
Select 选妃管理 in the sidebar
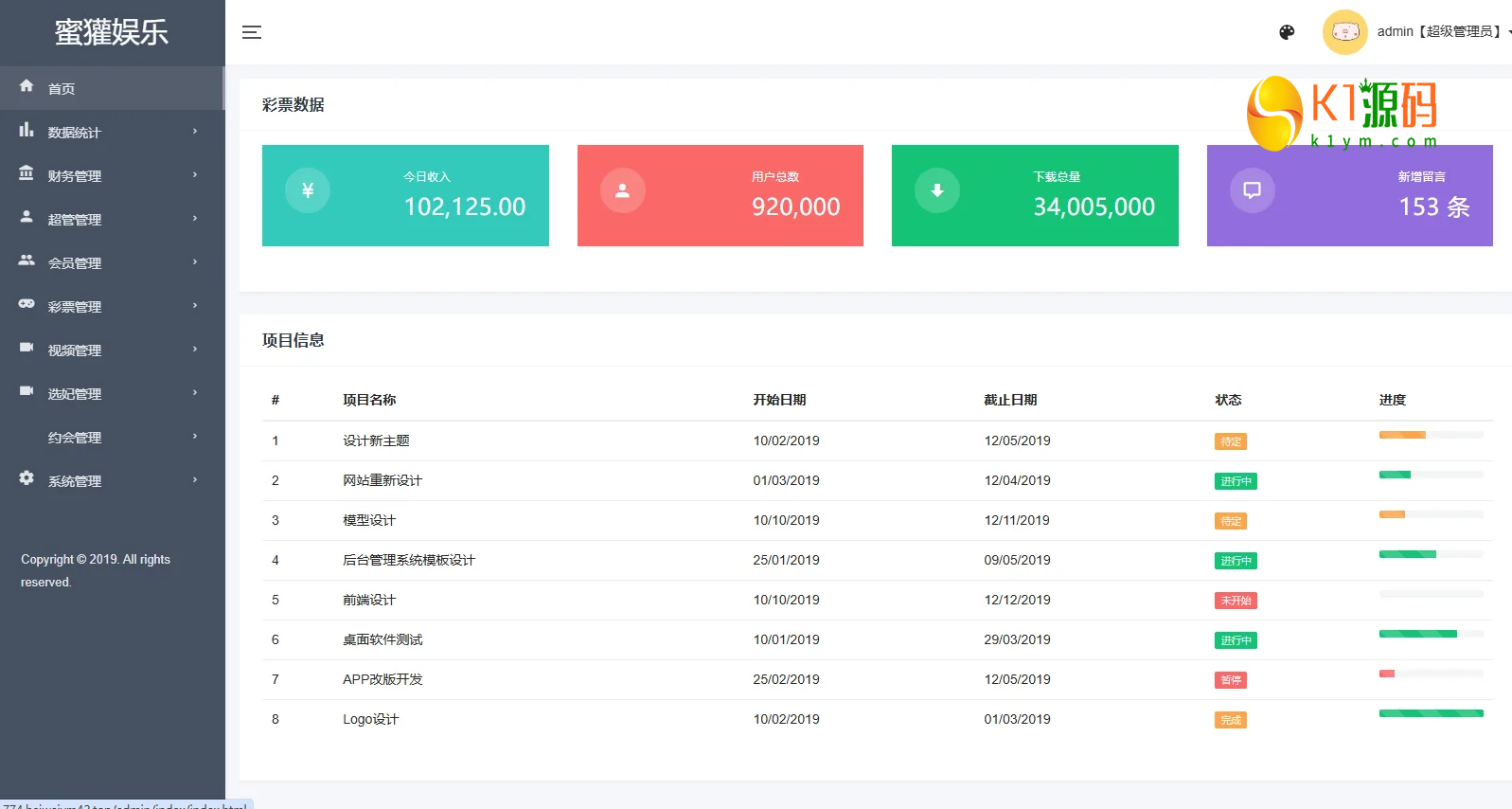112,393
